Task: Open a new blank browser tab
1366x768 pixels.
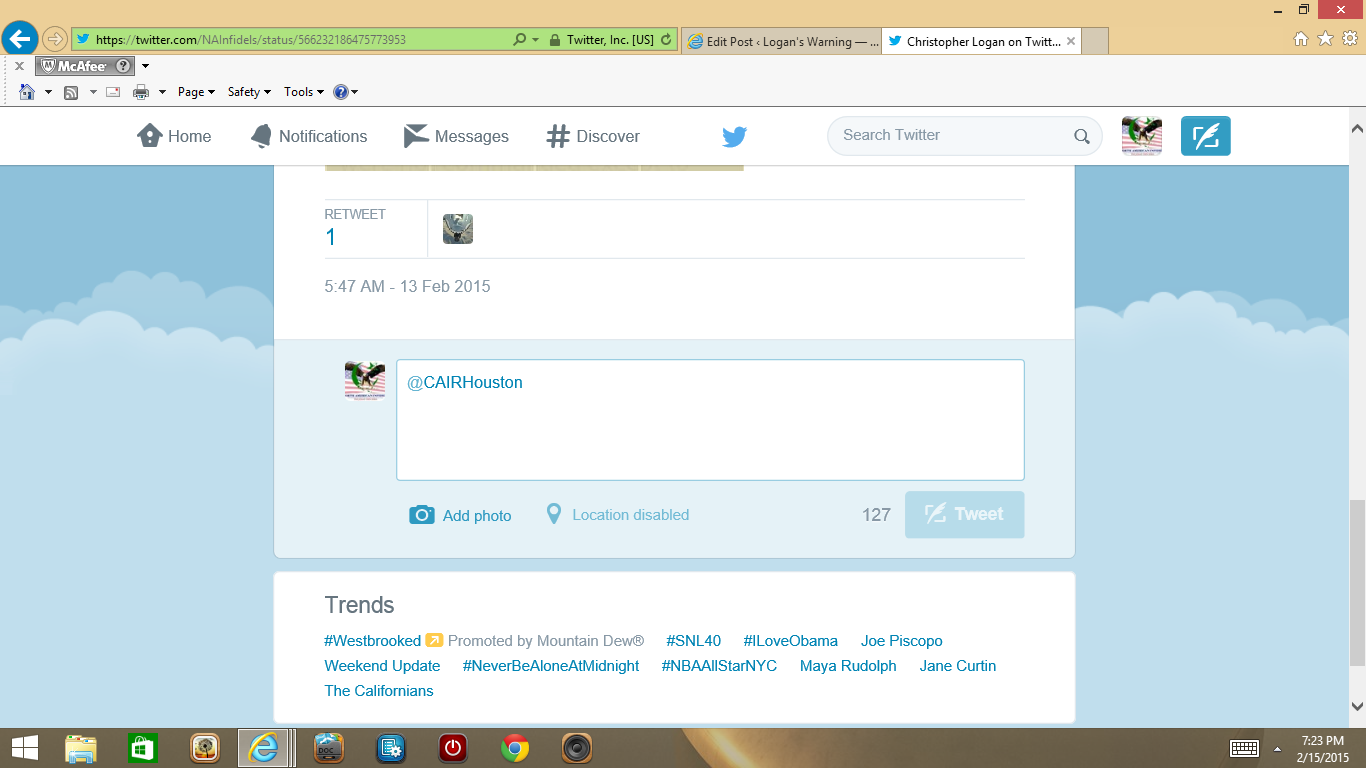Action: tap(1095, 41)
